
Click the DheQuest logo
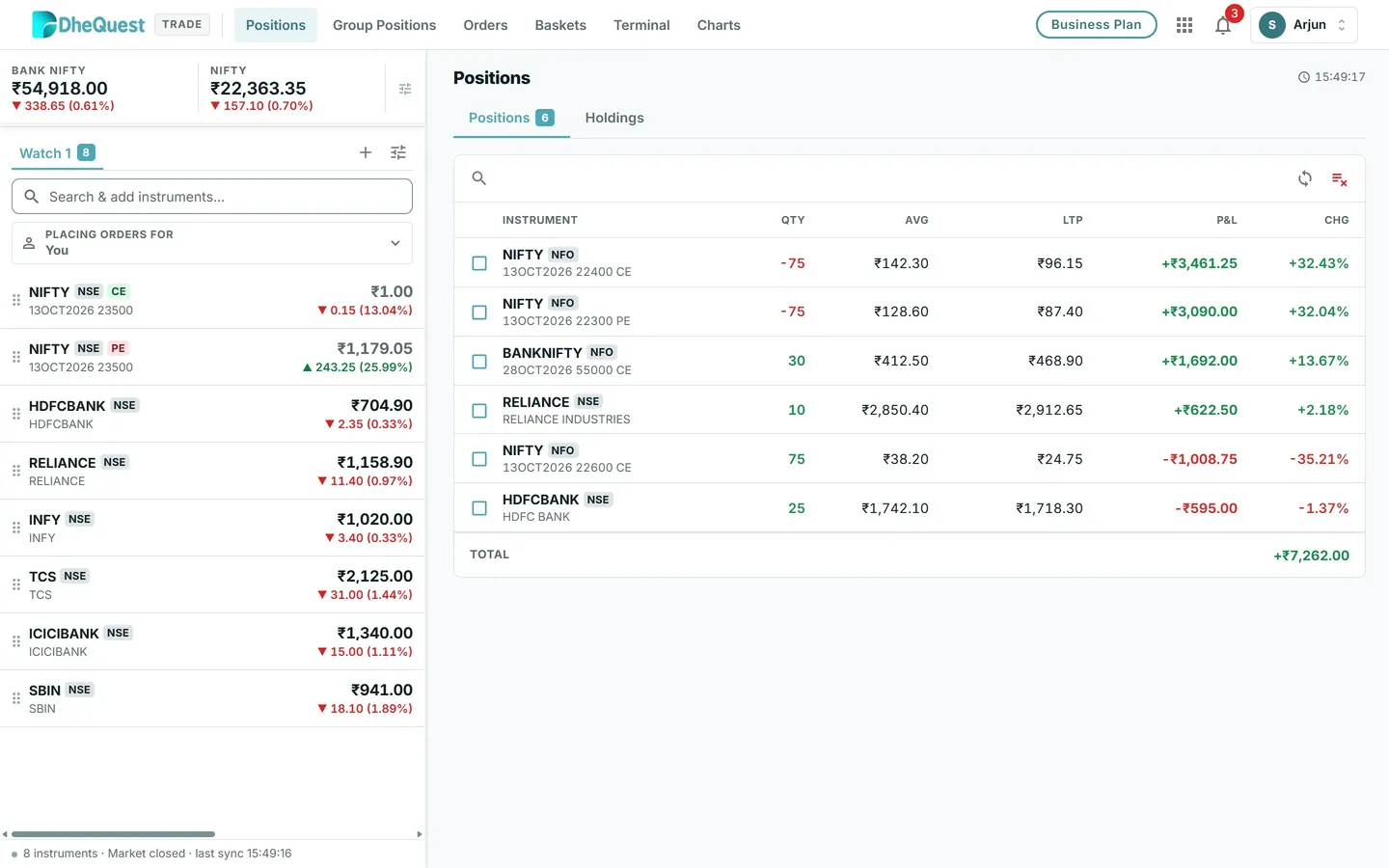(88, 25)
